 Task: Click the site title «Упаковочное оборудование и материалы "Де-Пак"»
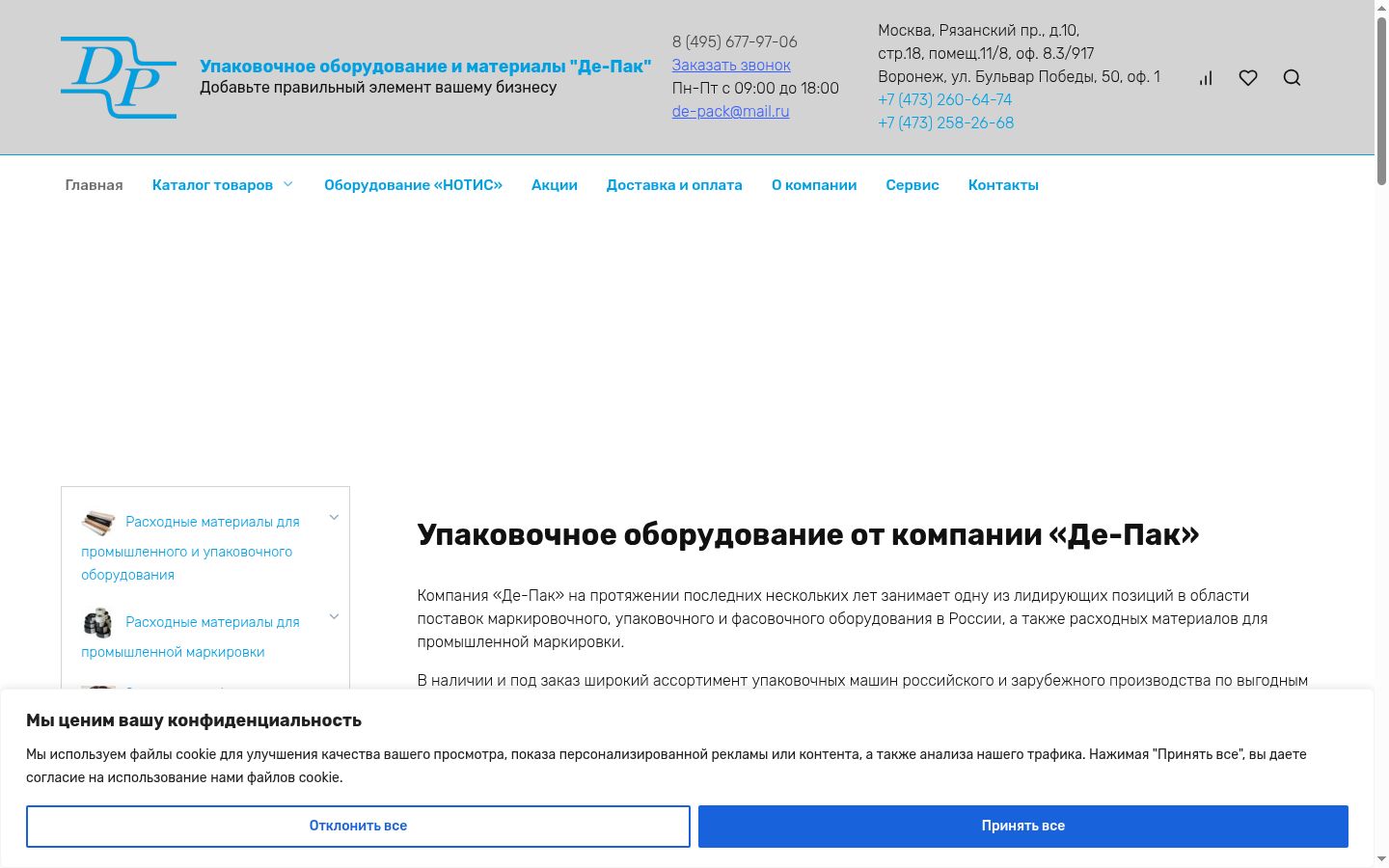tap(425, 66)
